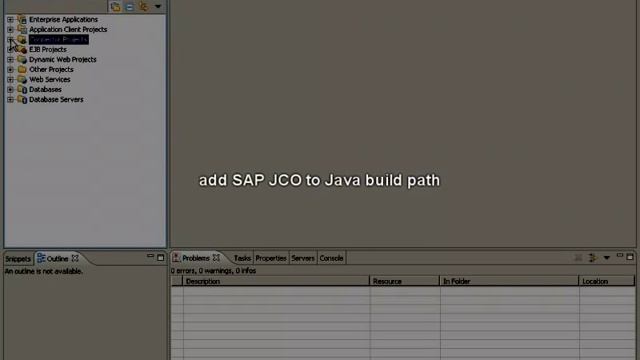Image resolution: width=640 pixels, height=360 pixels.
Task: Sort by the Description column header
Action: point(276,281)
